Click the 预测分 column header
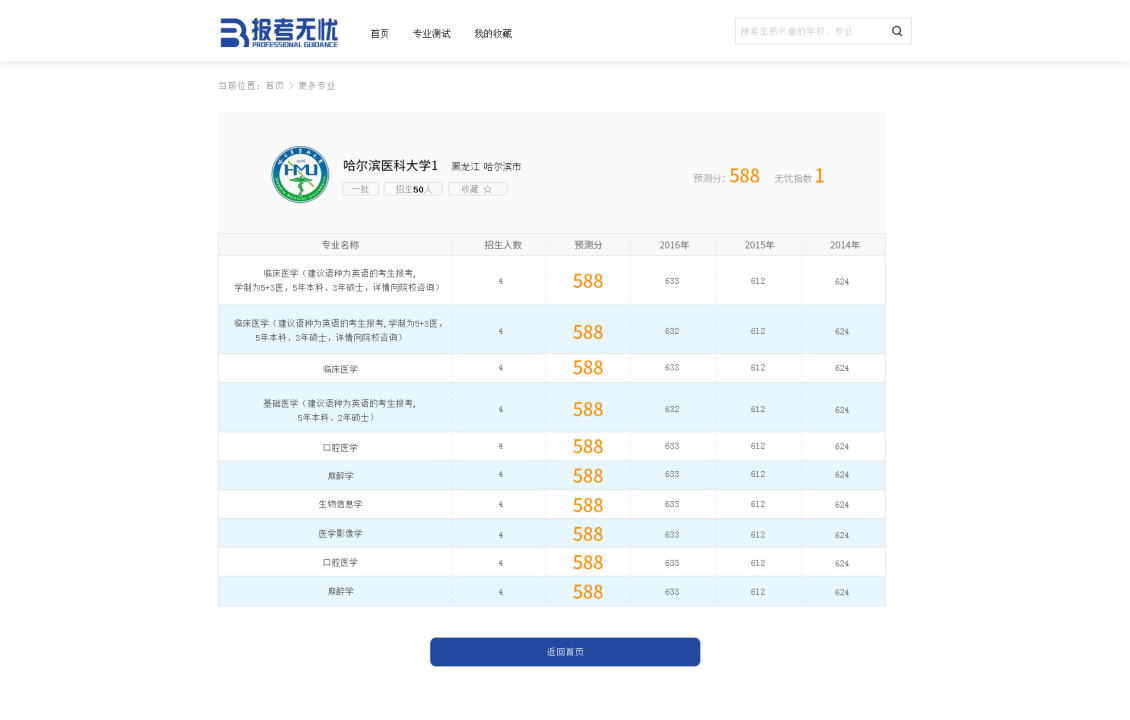 tap(588, 244)
